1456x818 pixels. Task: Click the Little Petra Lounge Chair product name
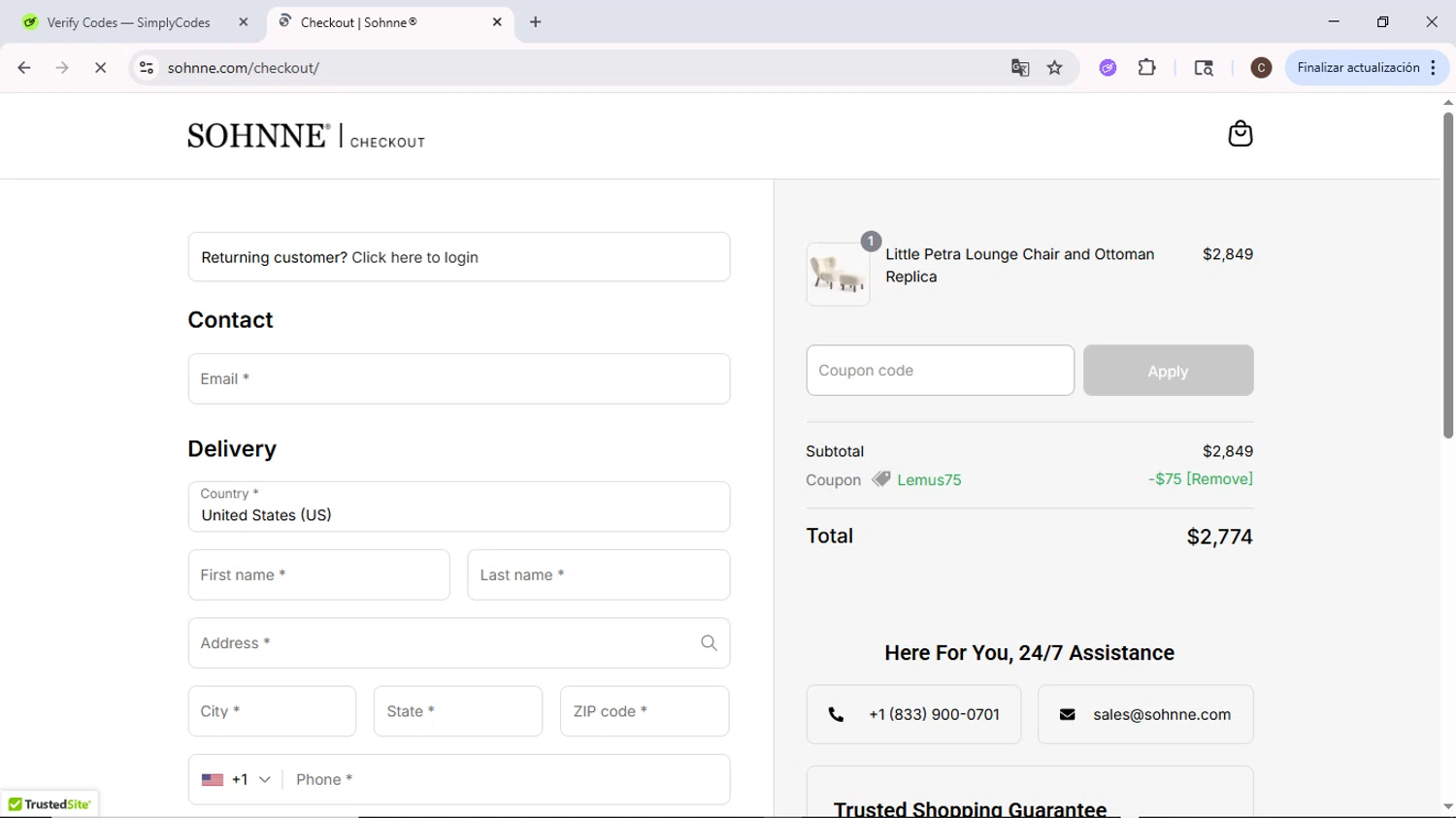pos(1020,265)
